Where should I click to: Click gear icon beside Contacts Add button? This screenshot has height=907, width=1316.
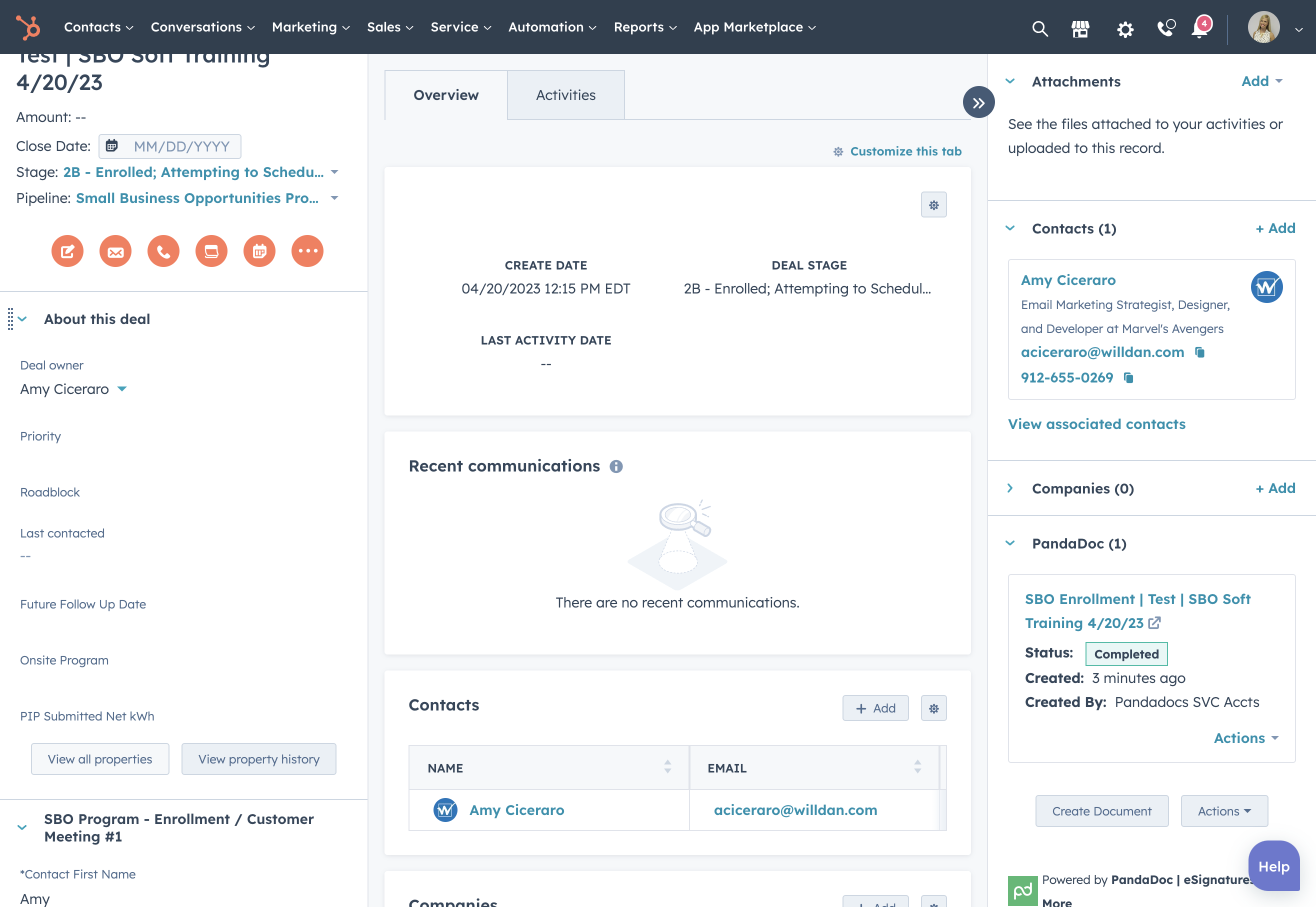(x=933, y=708)
